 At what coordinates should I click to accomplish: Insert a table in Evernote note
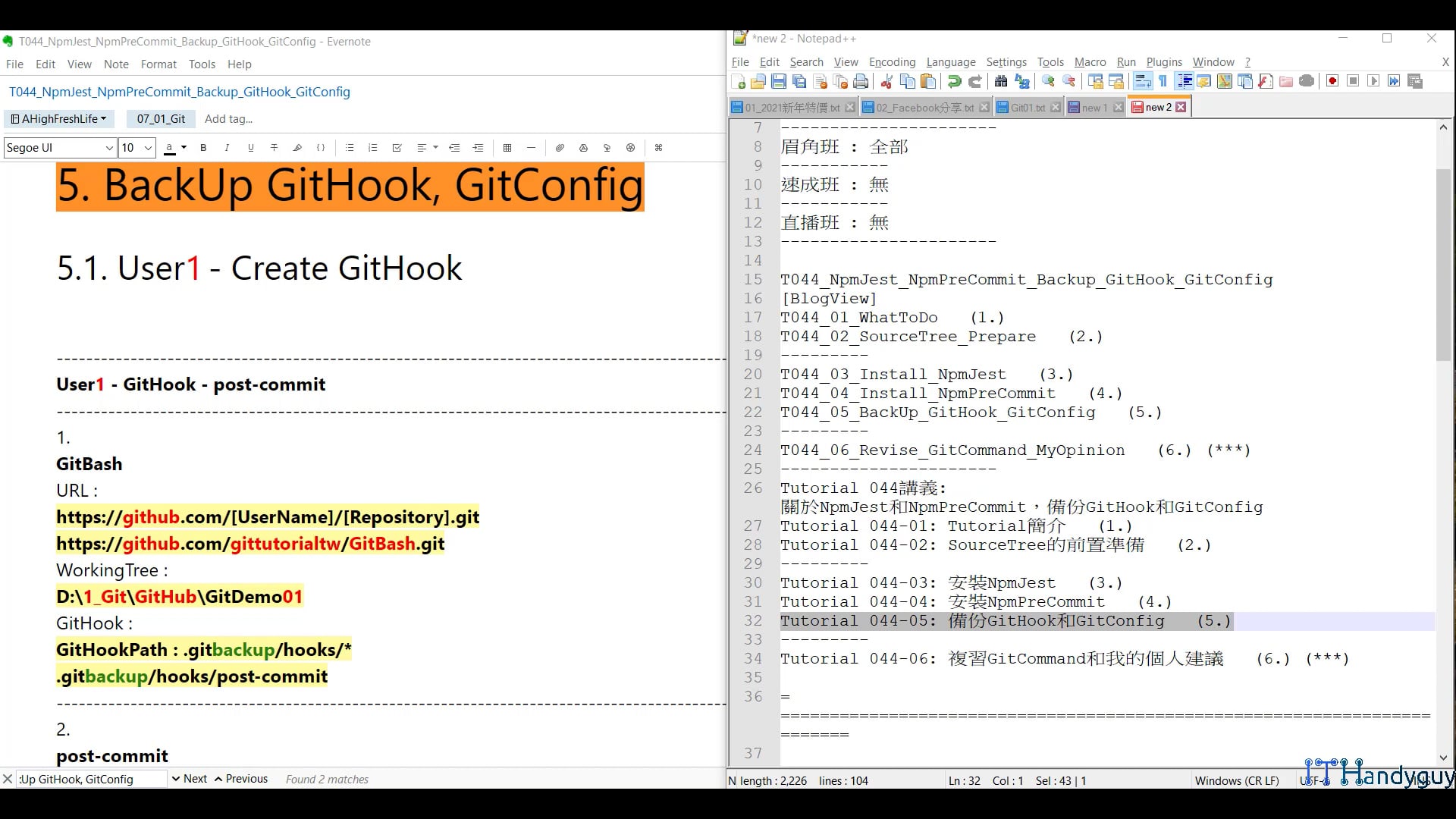point(507,147)
